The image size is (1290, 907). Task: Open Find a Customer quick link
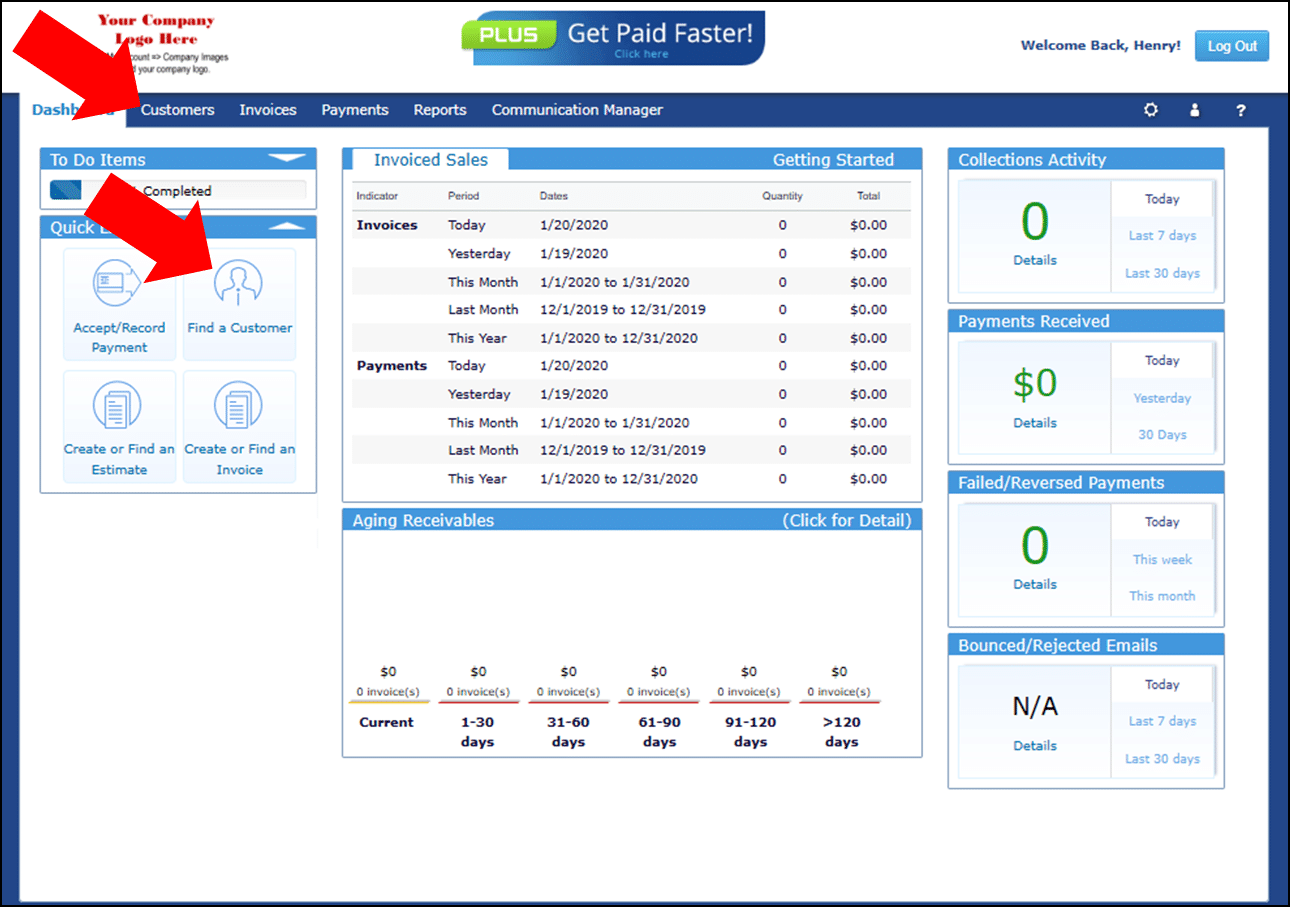[x=240, y=304]
